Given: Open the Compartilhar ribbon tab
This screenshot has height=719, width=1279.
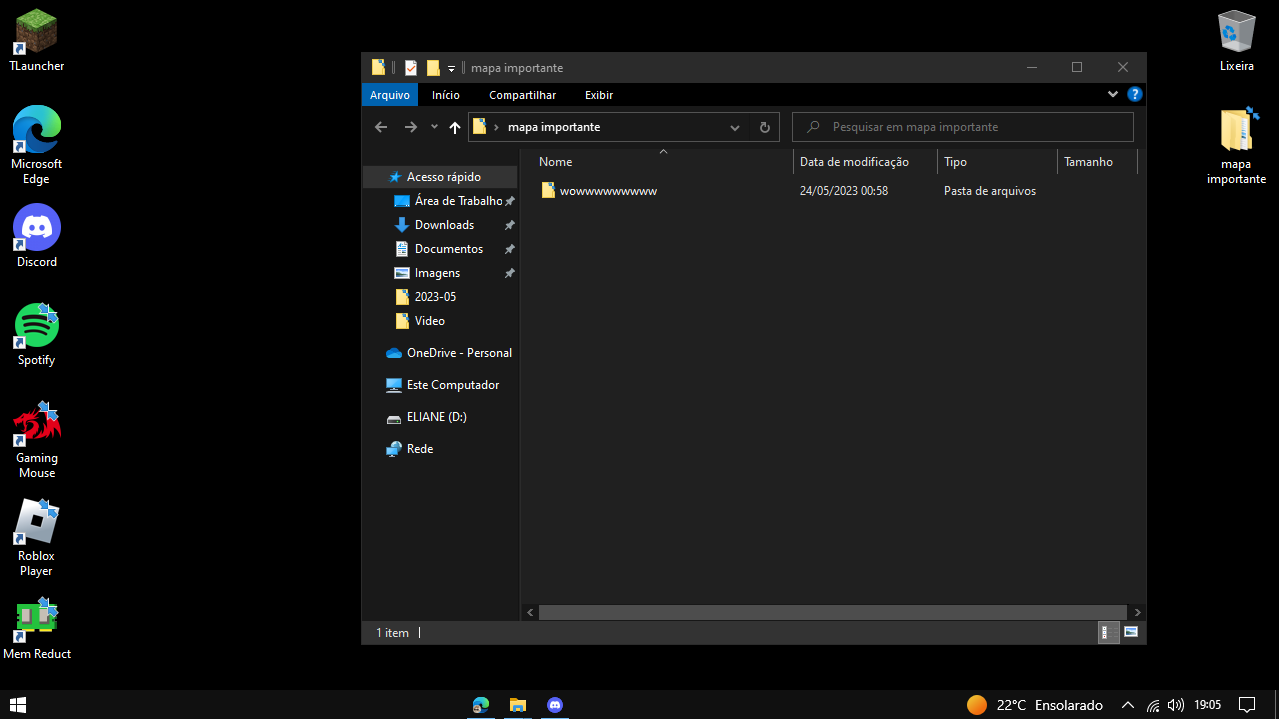Looking at the screenshot, I should 523,95.
